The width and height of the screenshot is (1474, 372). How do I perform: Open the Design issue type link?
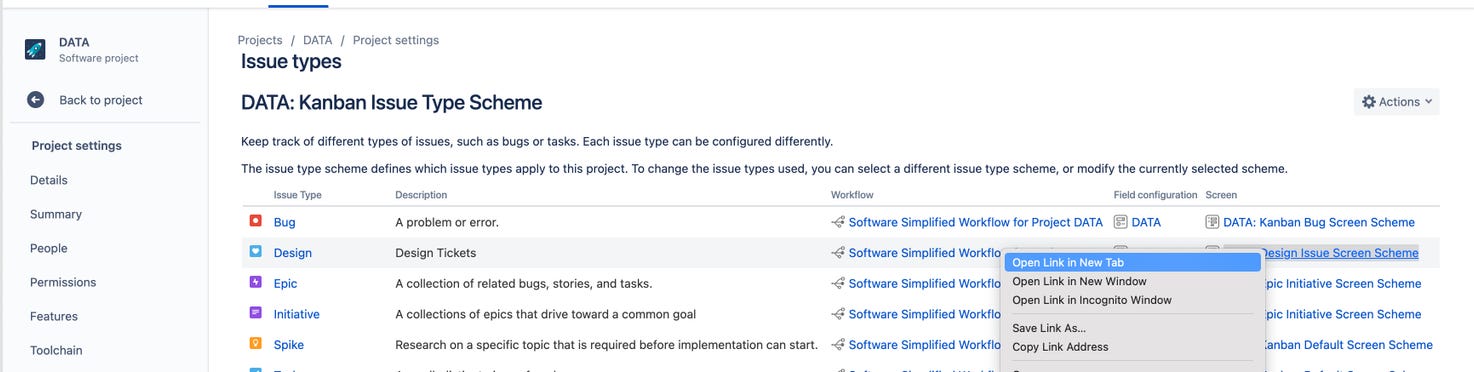tap(293, 253)
